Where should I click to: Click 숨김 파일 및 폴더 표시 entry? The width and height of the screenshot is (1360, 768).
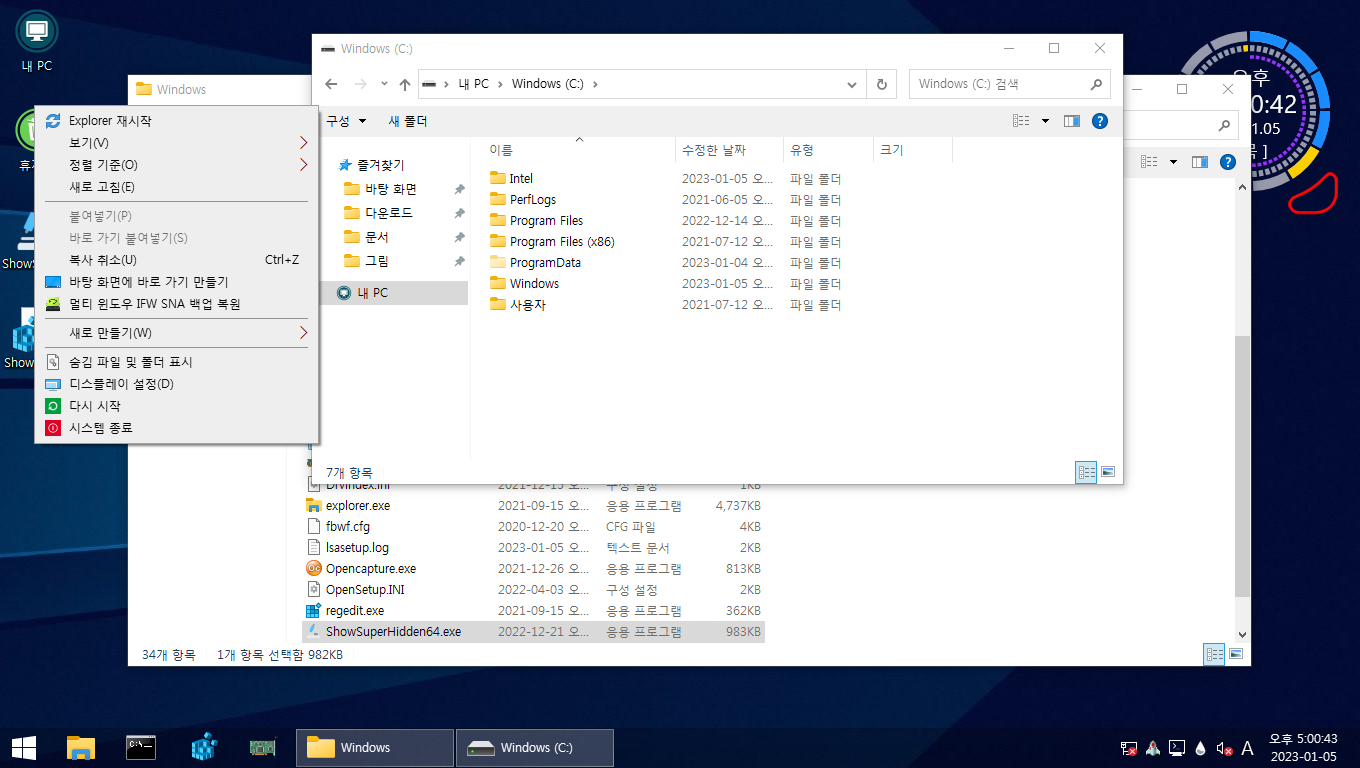tap(176, 362)
